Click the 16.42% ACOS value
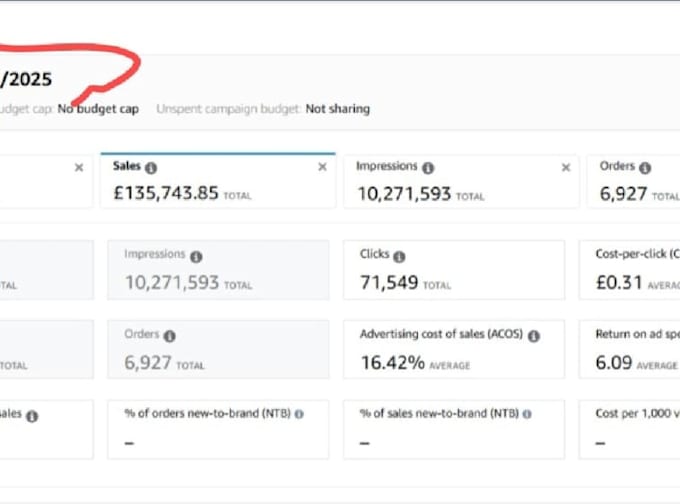 [392, 363]
